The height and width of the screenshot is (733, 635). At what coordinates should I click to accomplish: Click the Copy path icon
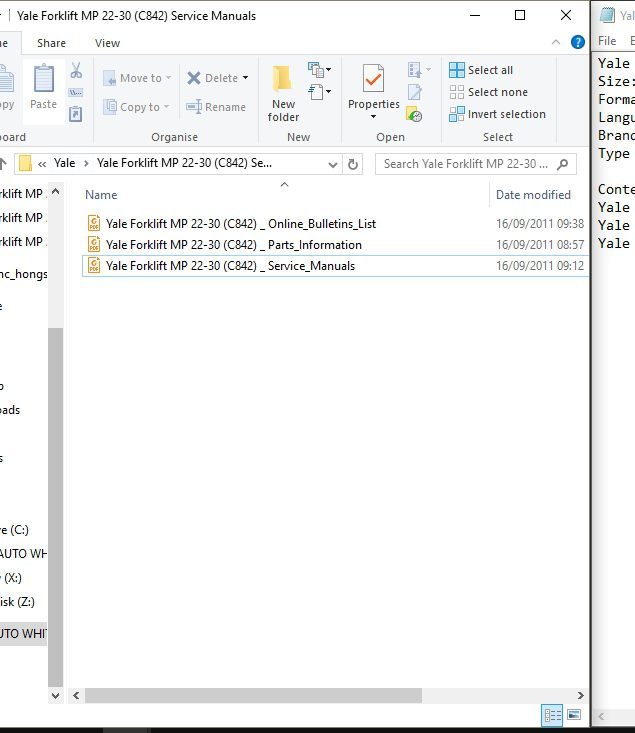pos(76,93)
